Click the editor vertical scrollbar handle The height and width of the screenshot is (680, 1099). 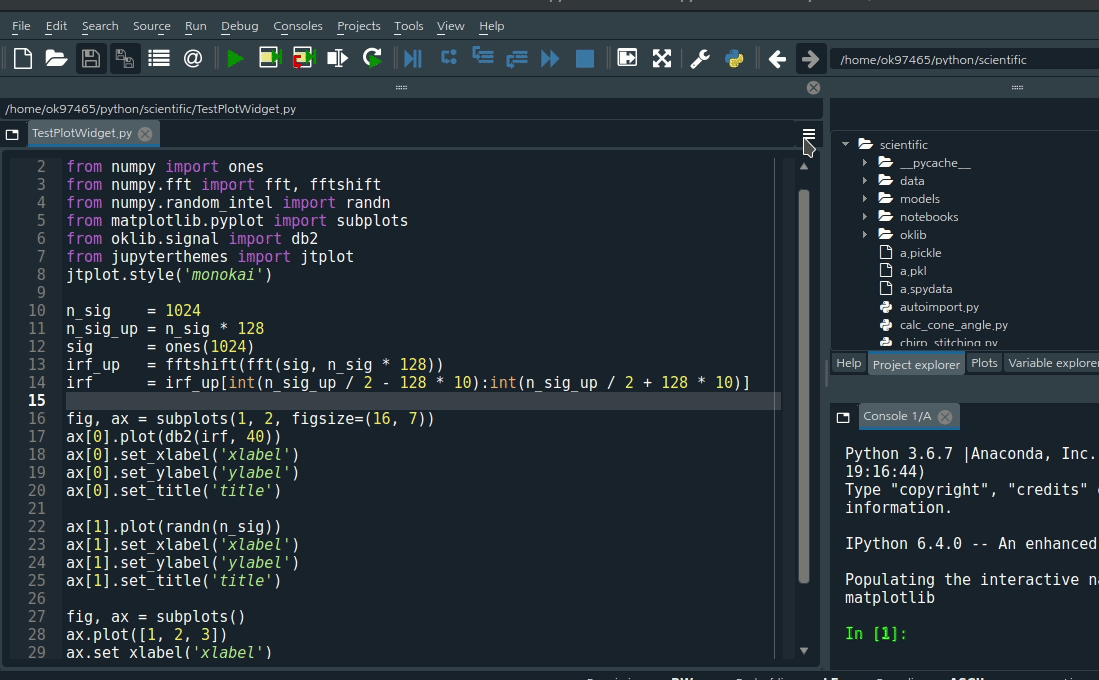[x=804, y=386]
